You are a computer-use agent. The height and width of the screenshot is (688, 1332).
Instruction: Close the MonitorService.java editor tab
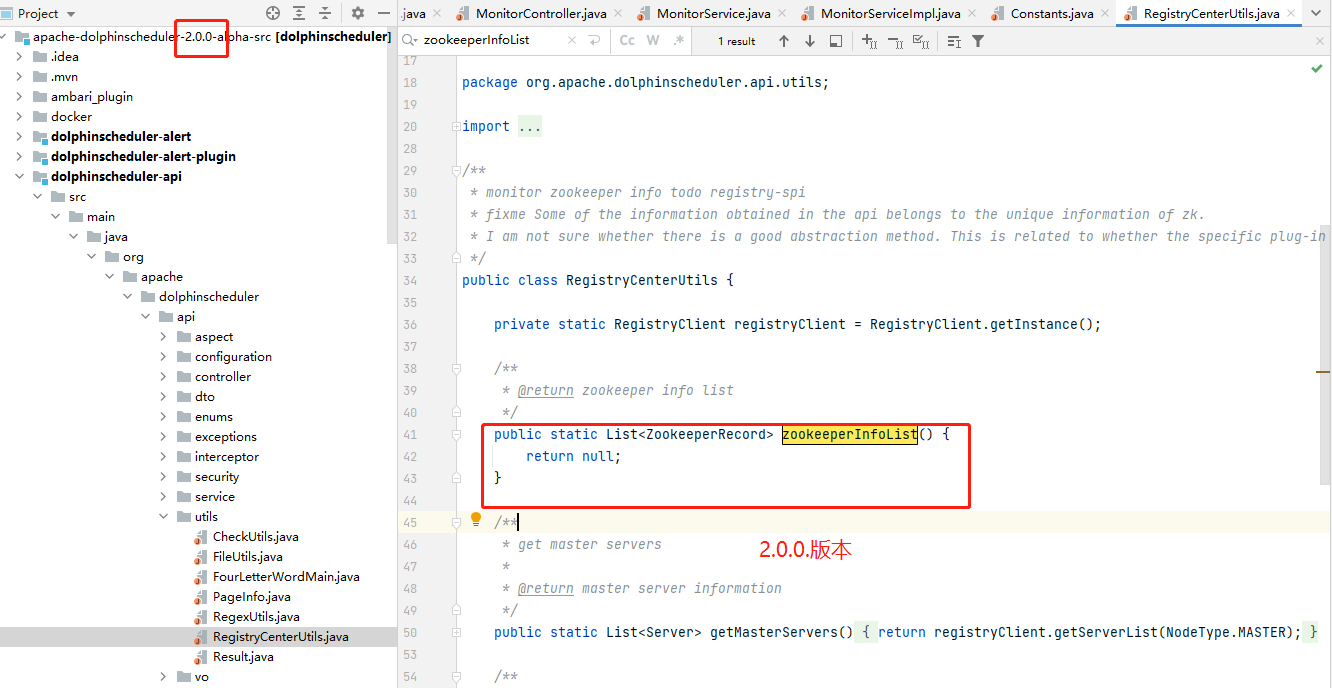[780, 13]
